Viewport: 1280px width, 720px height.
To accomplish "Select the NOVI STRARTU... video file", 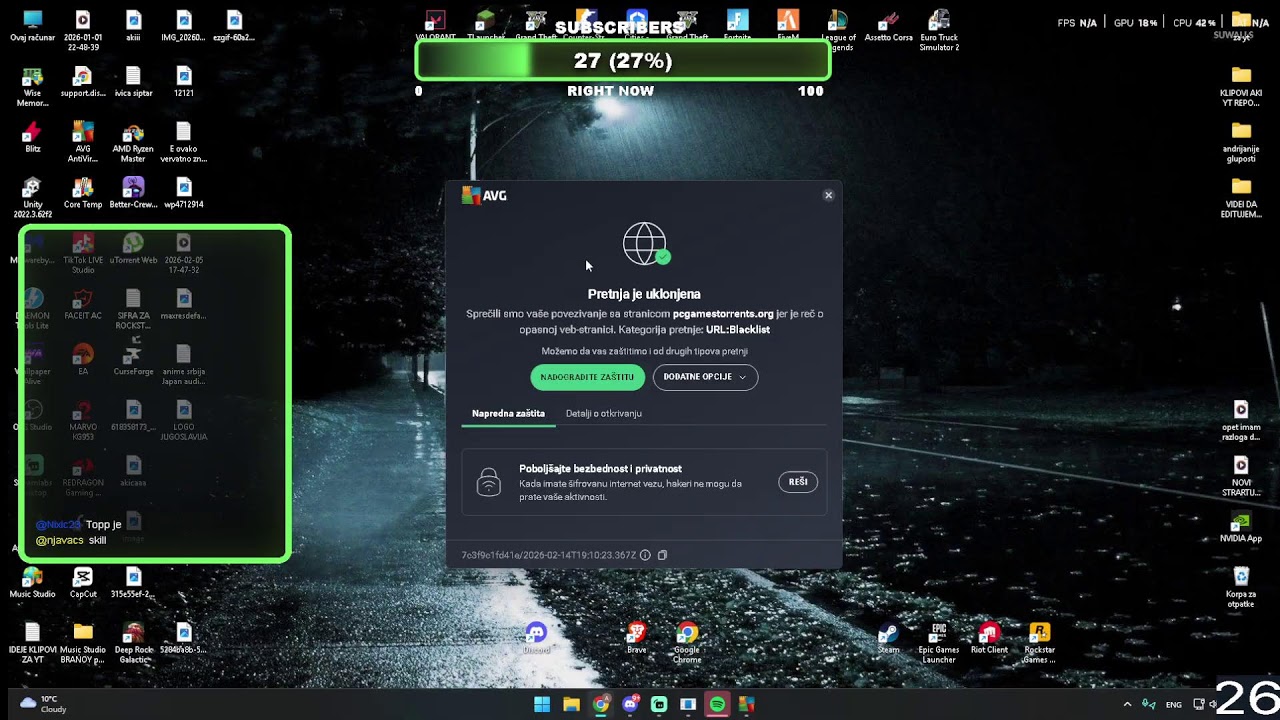I will tap(1241, 476).
